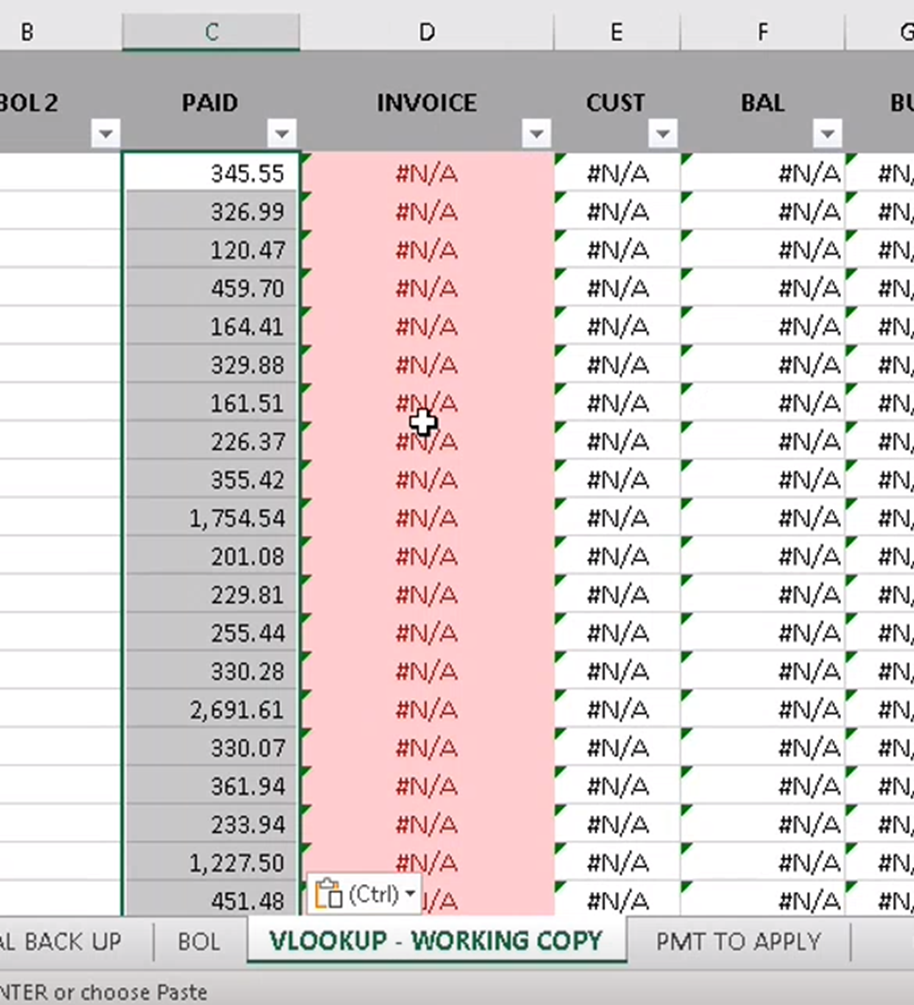Select PAID cell with 1,754.54
The image size is (914, 1005).
pyautogui.click(x=211, y=518)
